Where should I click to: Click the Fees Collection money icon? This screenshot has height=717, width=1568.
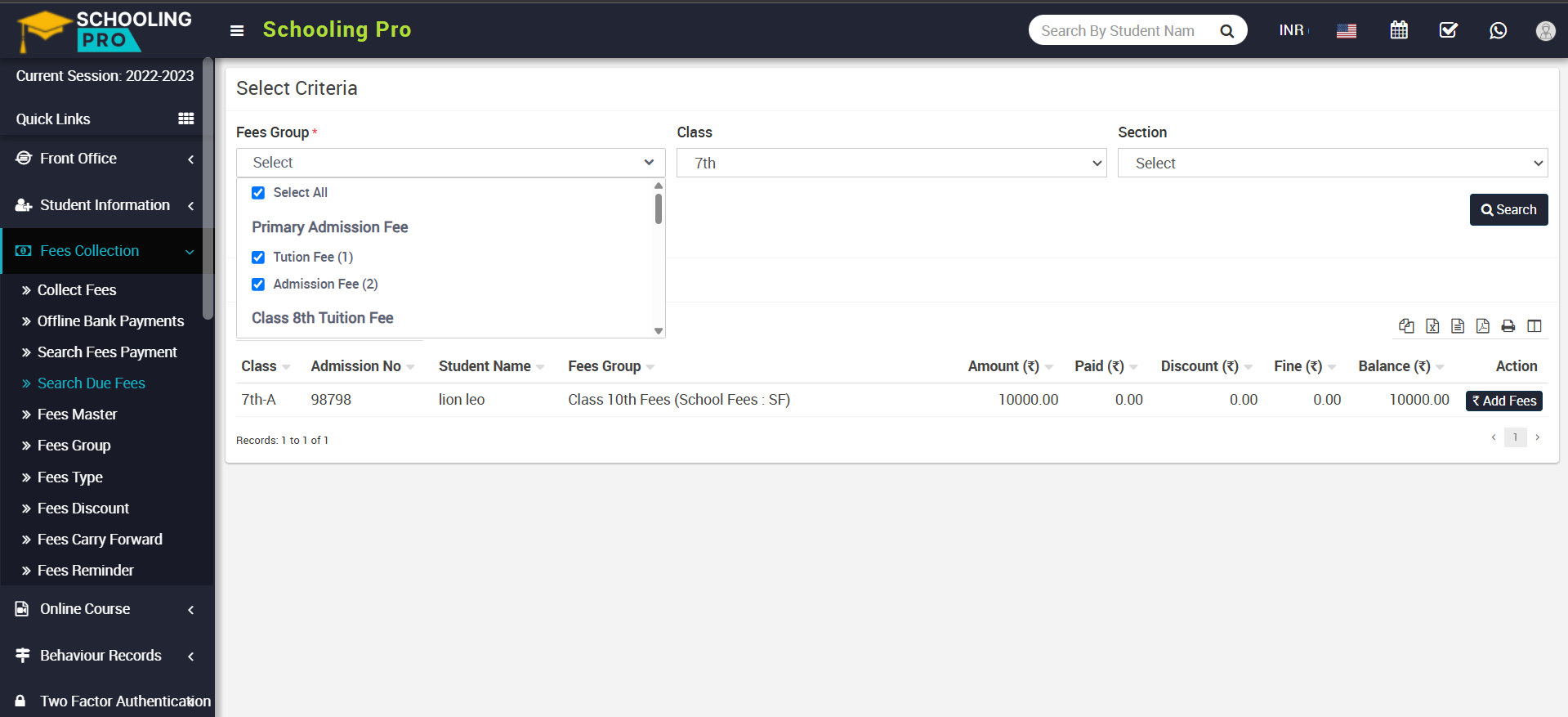(24, 251)
